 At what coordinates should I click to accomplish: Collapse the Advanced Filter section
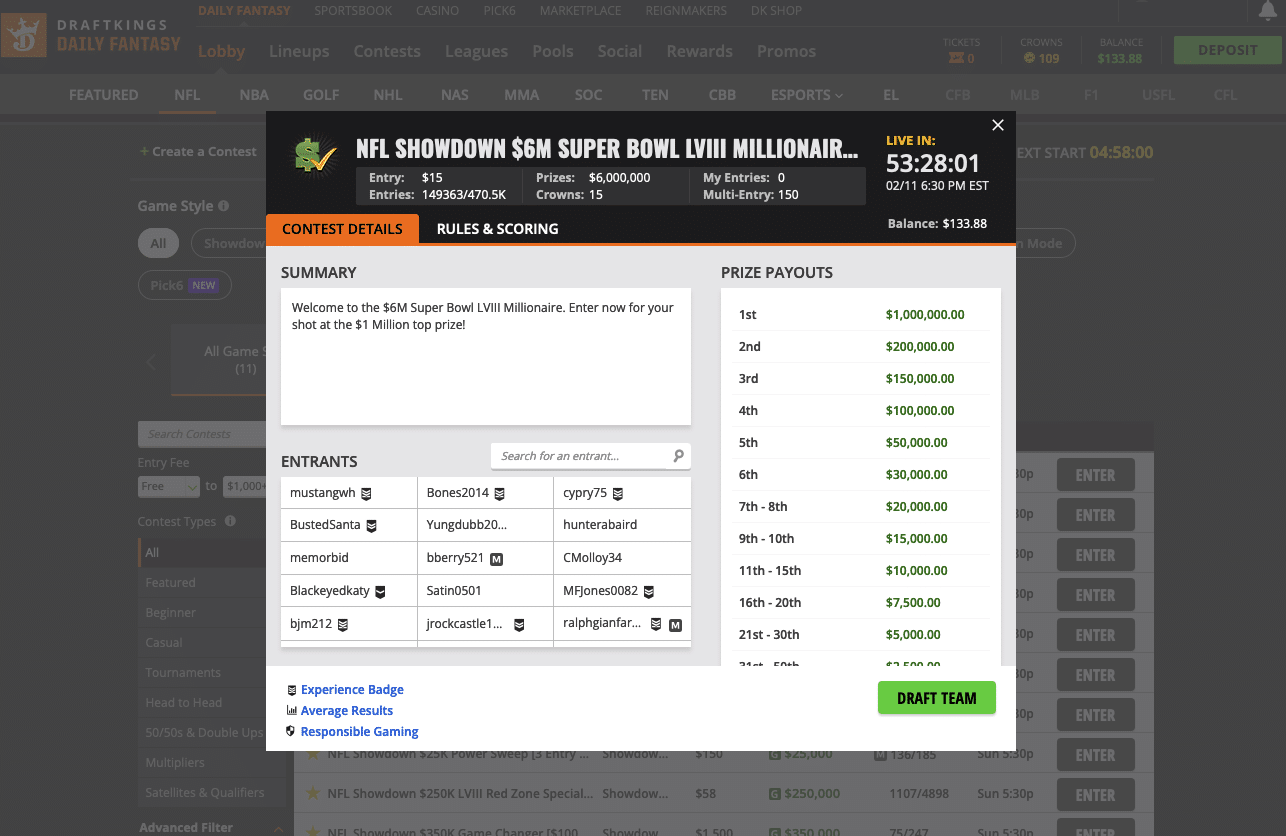point(276,827)
